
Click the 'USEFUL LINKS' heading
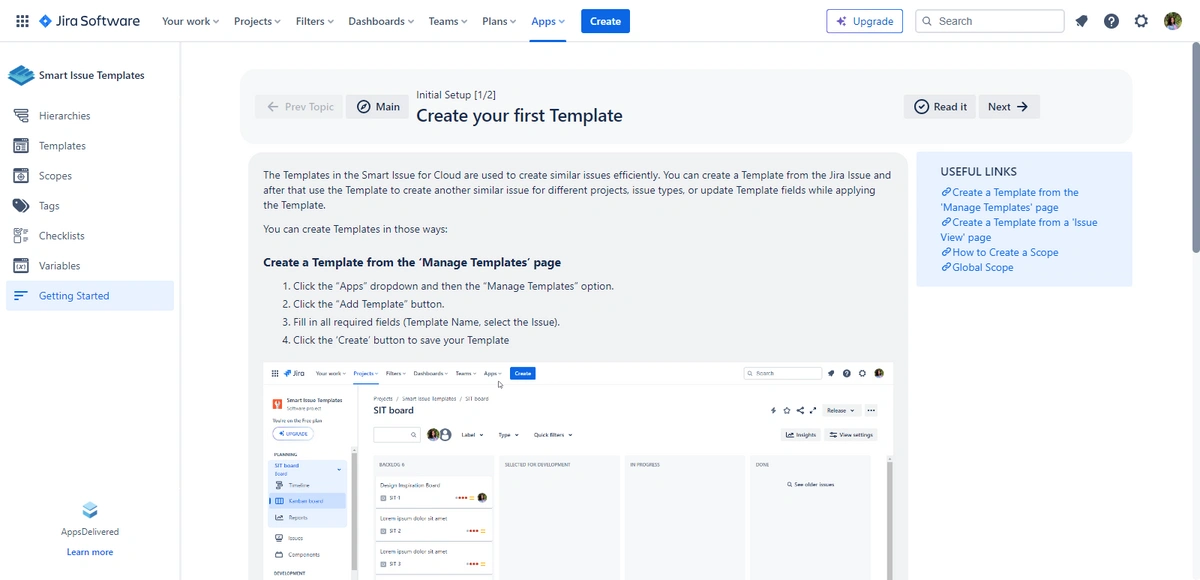click(x=978, y=172)
